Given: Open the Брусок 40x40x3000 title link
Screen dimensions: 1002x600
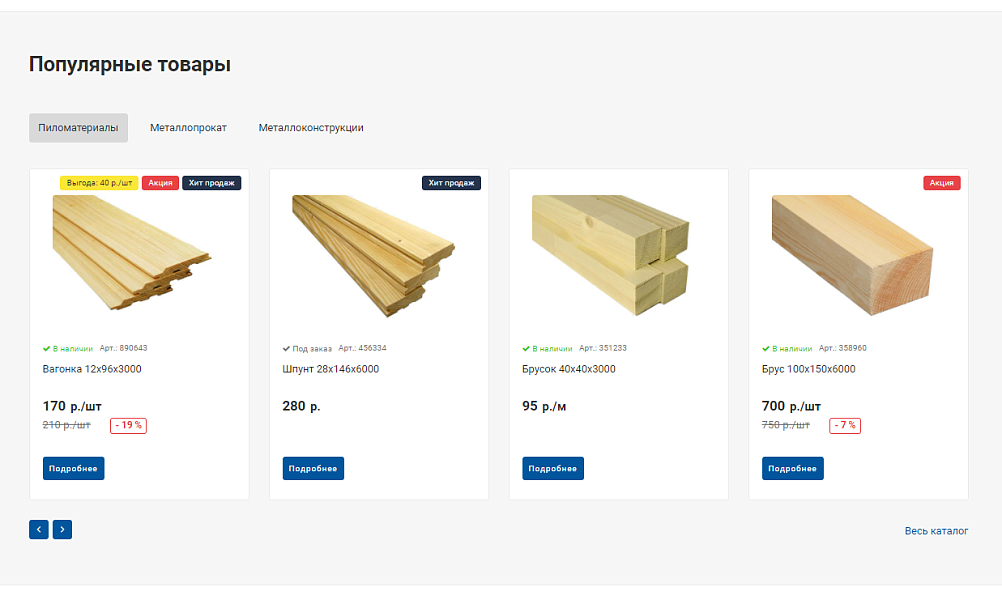Looking at the screenshot, I should (569, 369).
